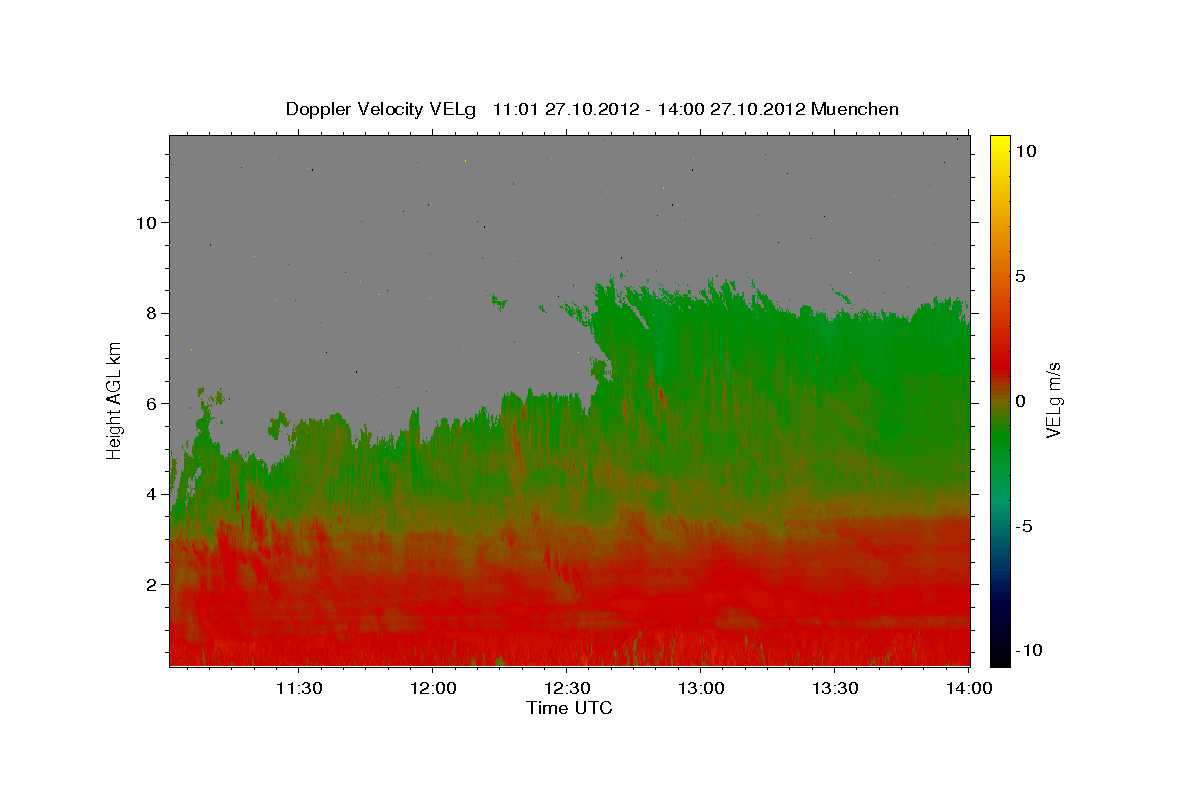The height and width of the screenshot is (800, 1200).
Task: Click the colorbar tick label -5
Action: [x=1022, y=525]
